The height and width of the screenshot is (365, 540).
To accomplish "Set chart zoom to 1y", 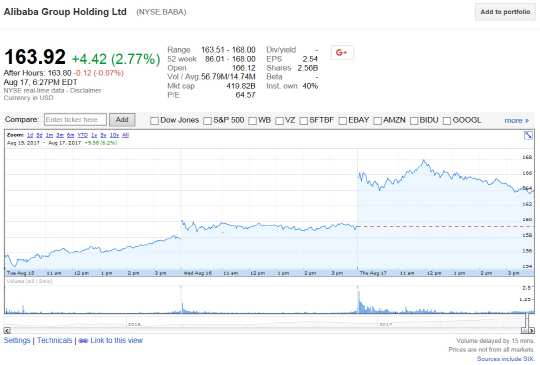I will [x=94, y=135].
